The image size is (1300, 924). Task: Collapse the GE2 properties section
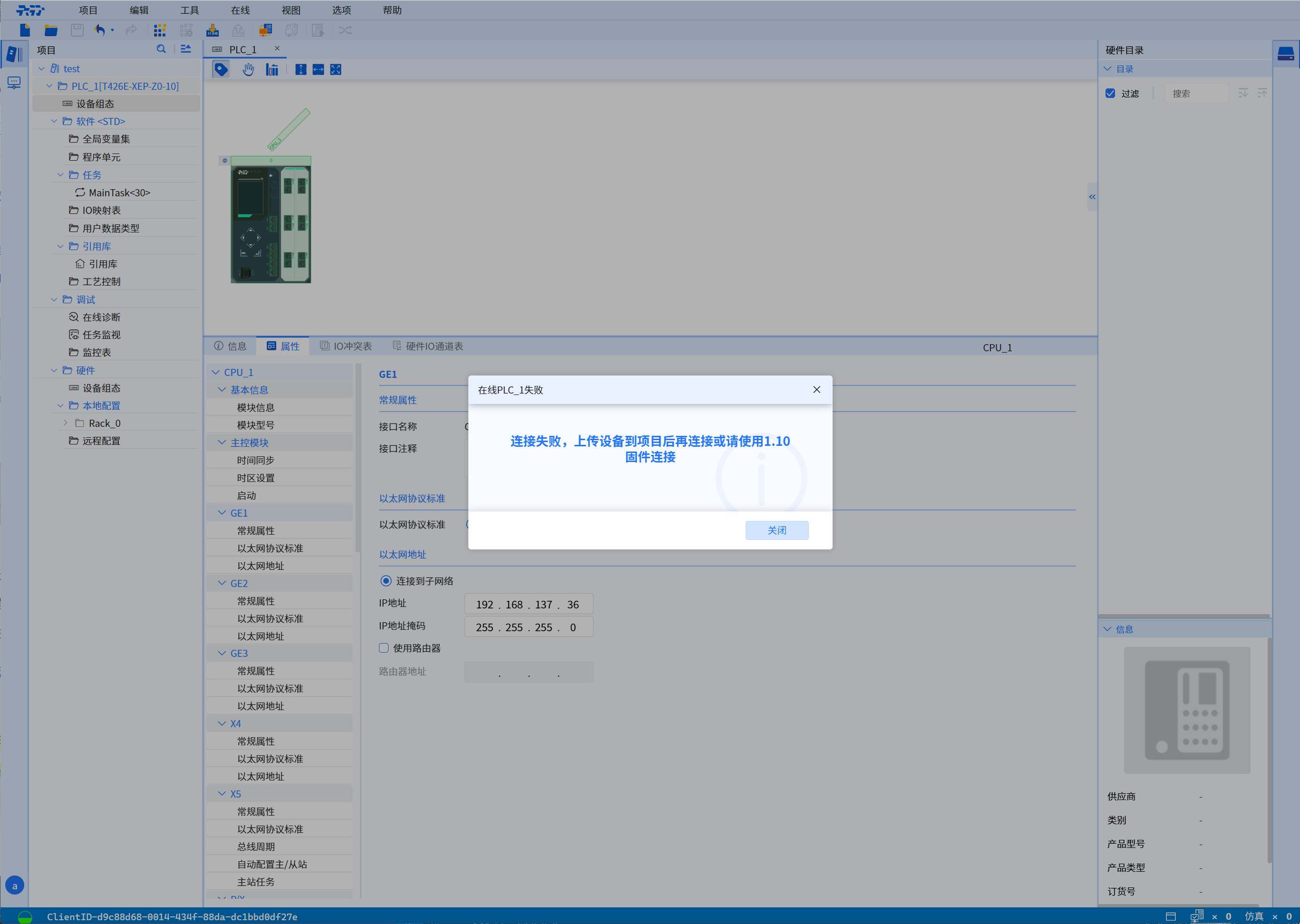(222, 583)
